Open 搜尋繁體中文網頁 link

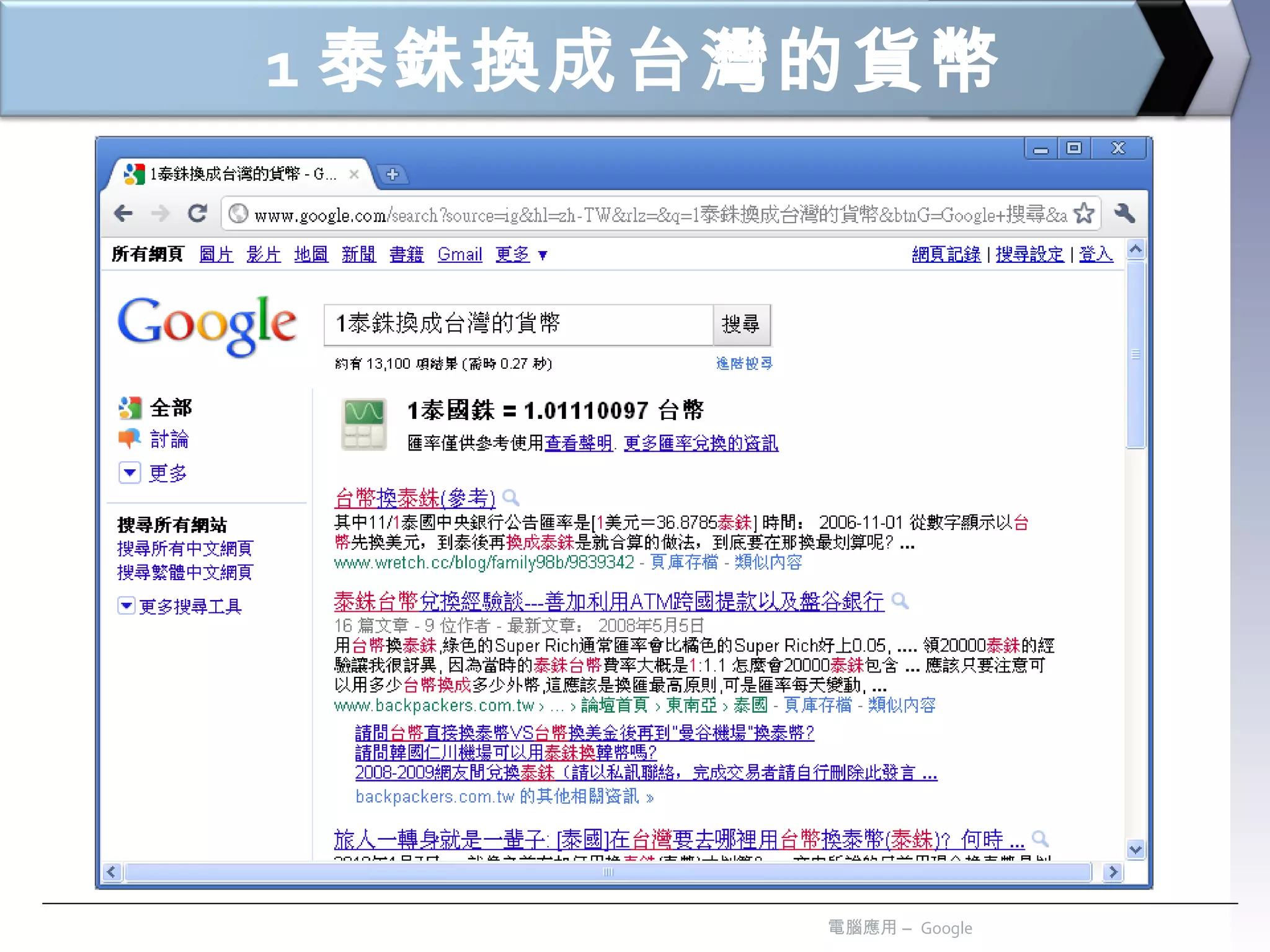(x=185, y=572)
